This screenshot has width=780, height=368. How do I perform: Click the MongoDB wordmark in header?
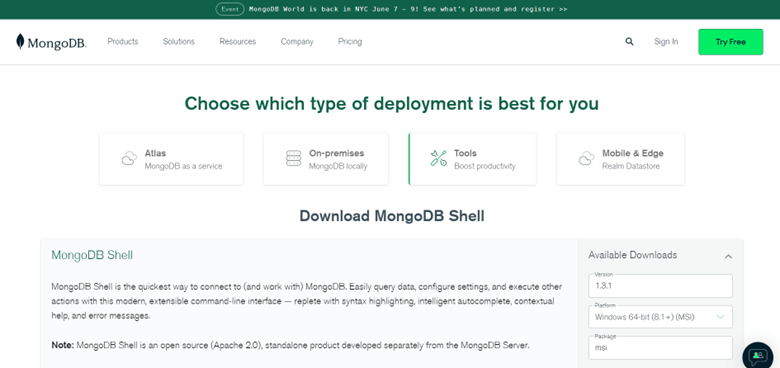coord(57,44)
